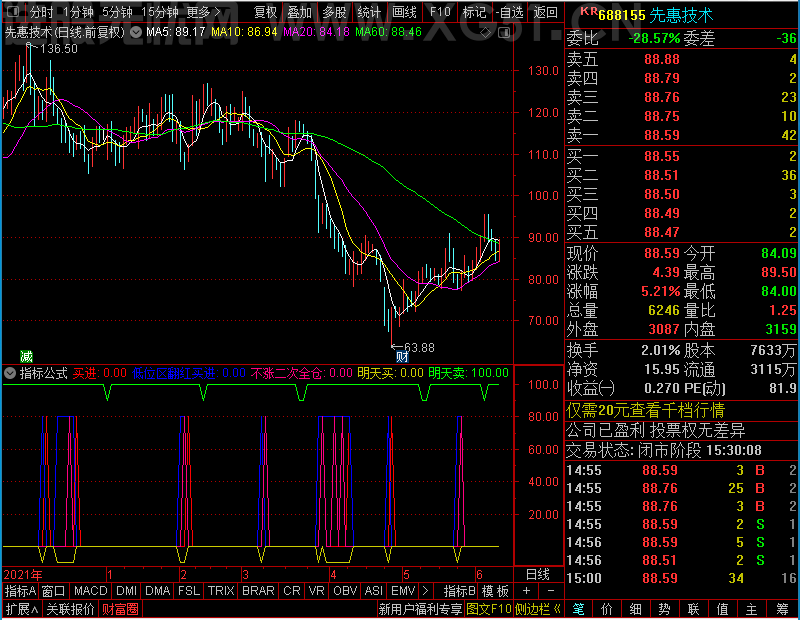Expand the 更多 periods menu

pyautogui.click(x=204, y=12)
